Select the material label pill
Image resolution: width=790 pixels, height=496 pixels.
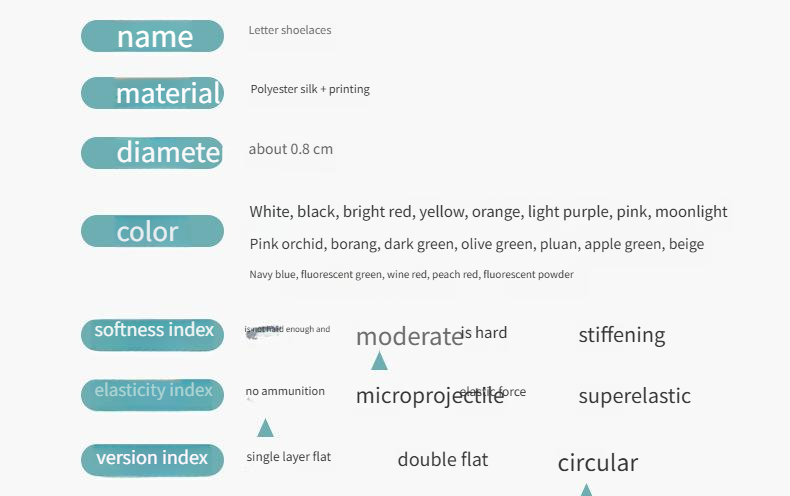point(152,93)
